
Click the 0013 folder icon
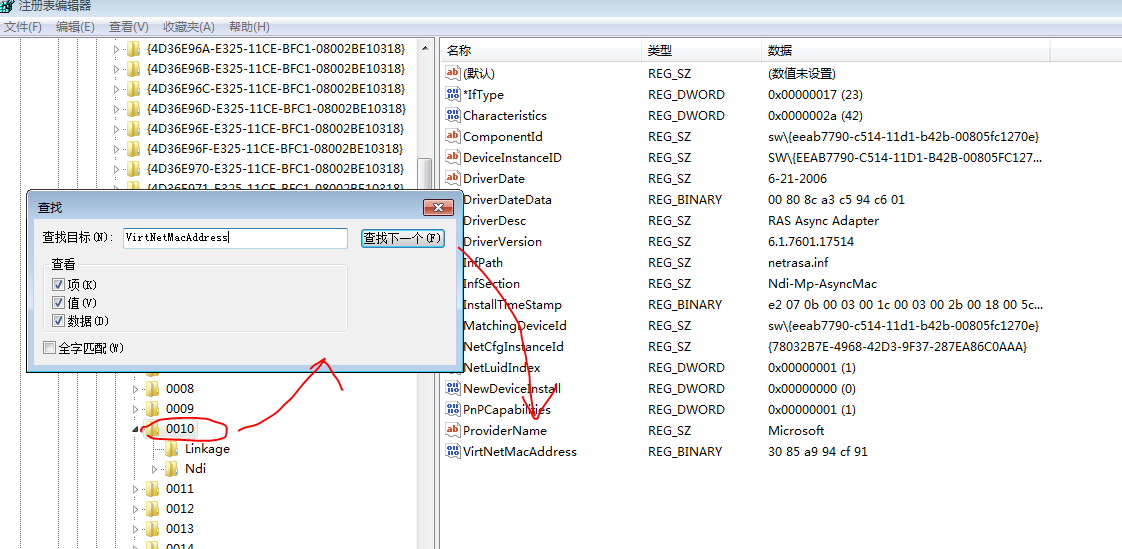click(152, 529)
